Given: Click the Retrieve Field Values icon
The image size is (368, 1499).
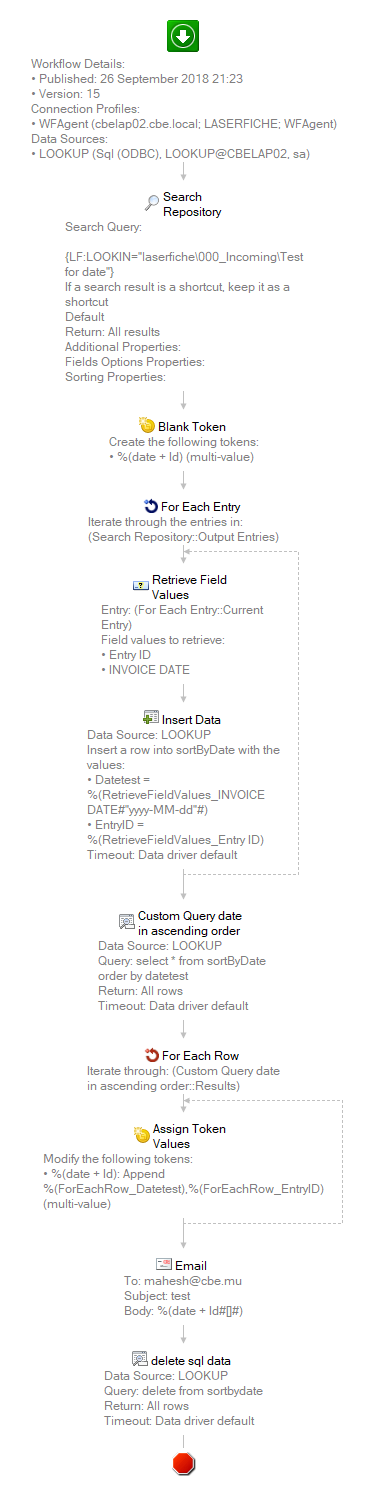Looking at the screenshot, I should [140, 586].
